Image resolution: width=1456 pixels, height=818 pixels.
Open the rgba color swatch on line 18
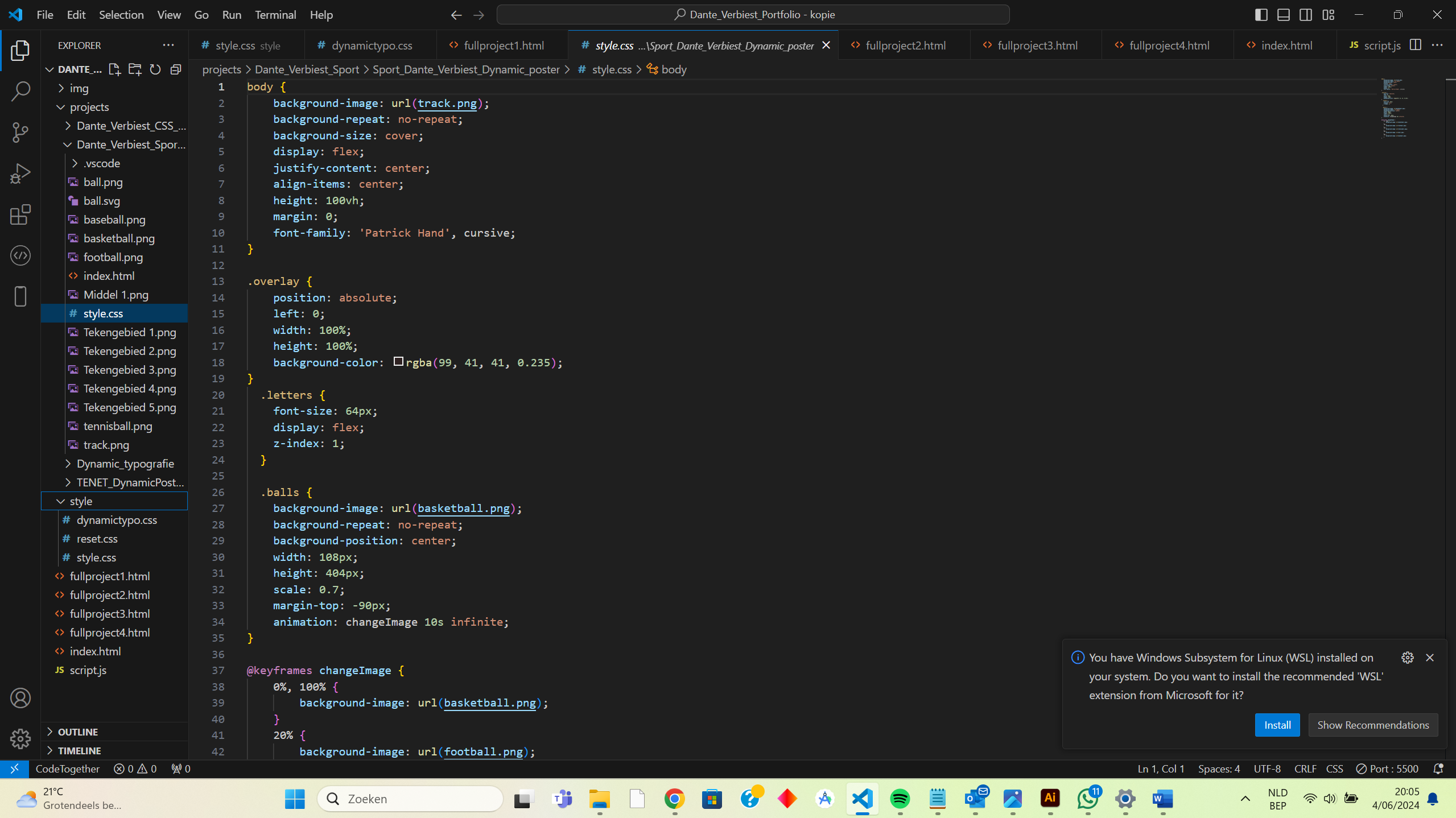[398, 361]
